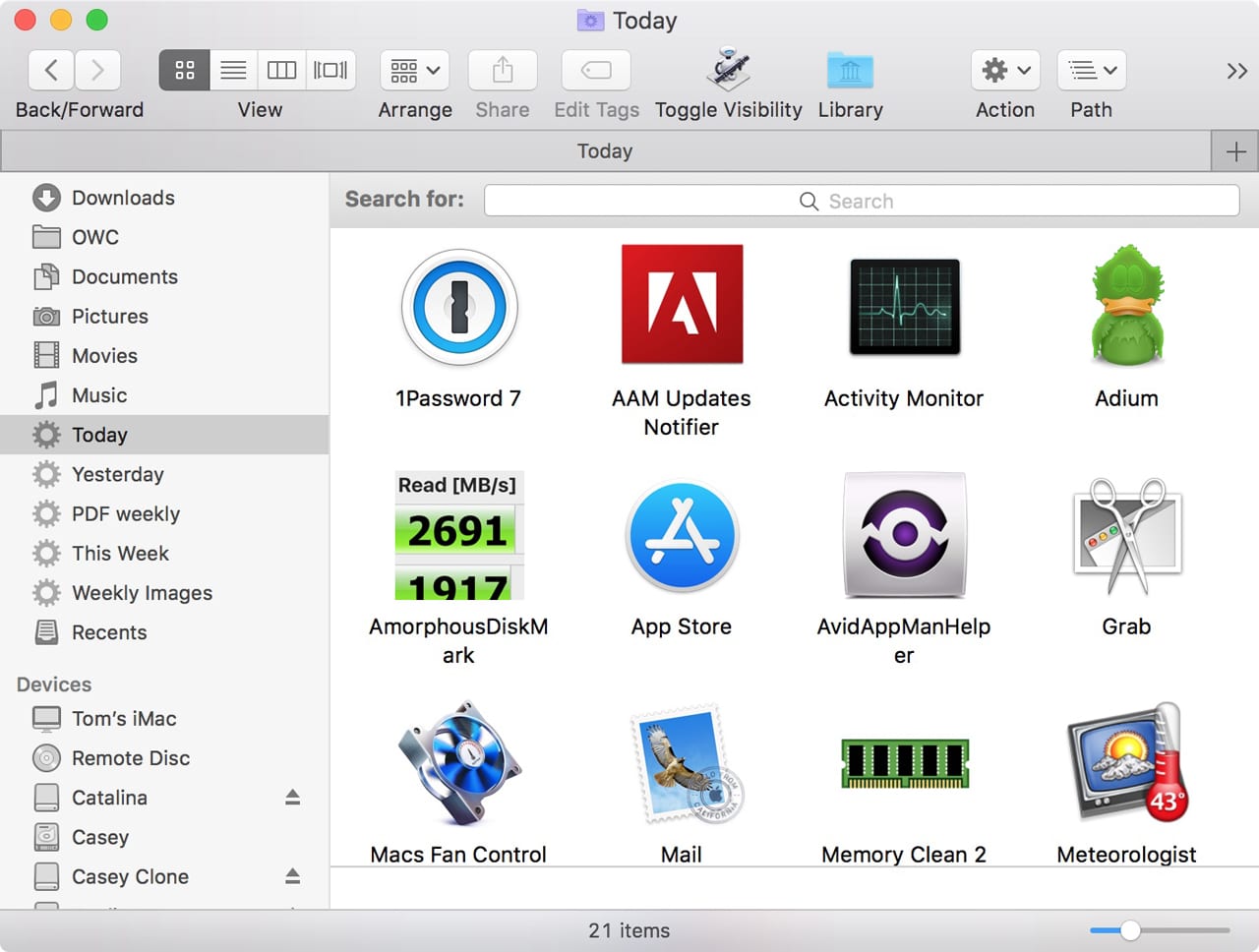The height and width of the screenshot is (952, 1259).
Task: Open the Action gear dropdown
Action: pos(1005,70)
